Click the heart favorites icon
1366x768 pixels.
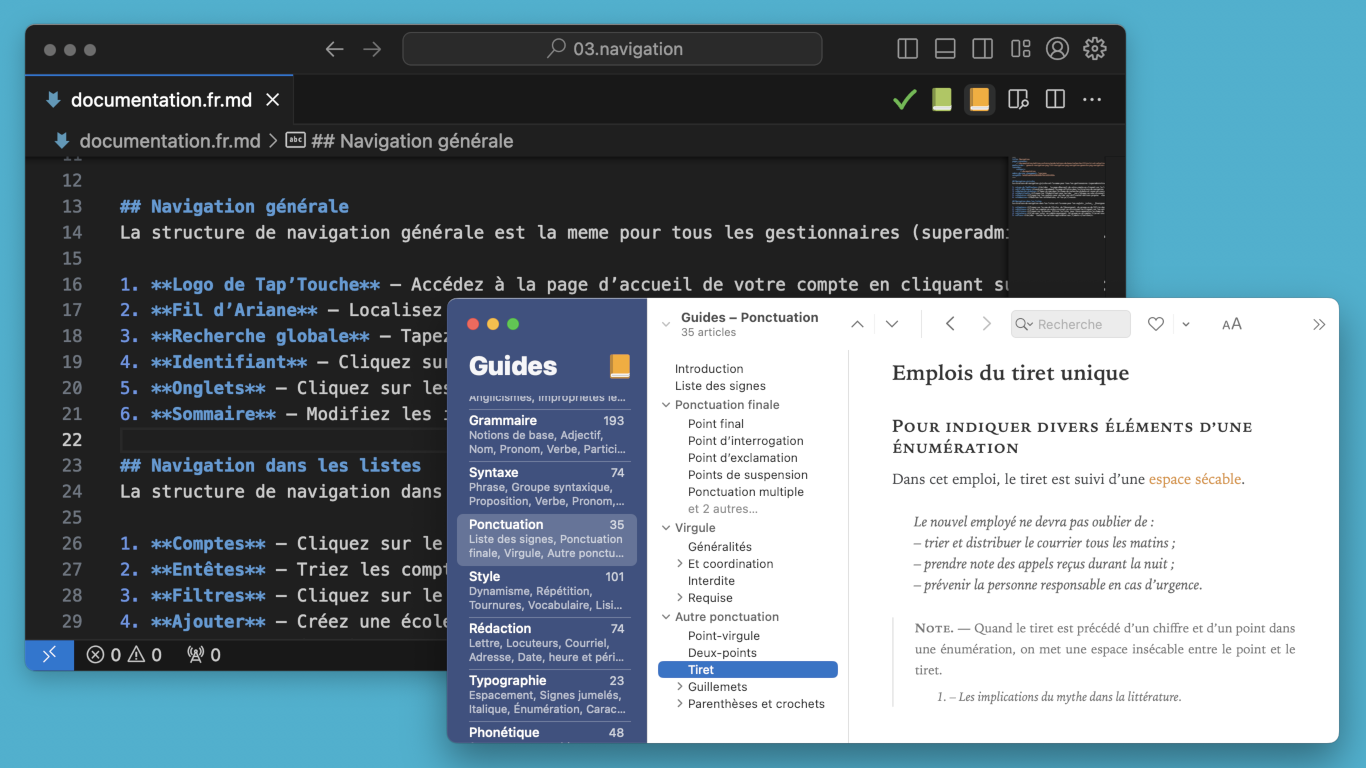tap(1155, 324)
